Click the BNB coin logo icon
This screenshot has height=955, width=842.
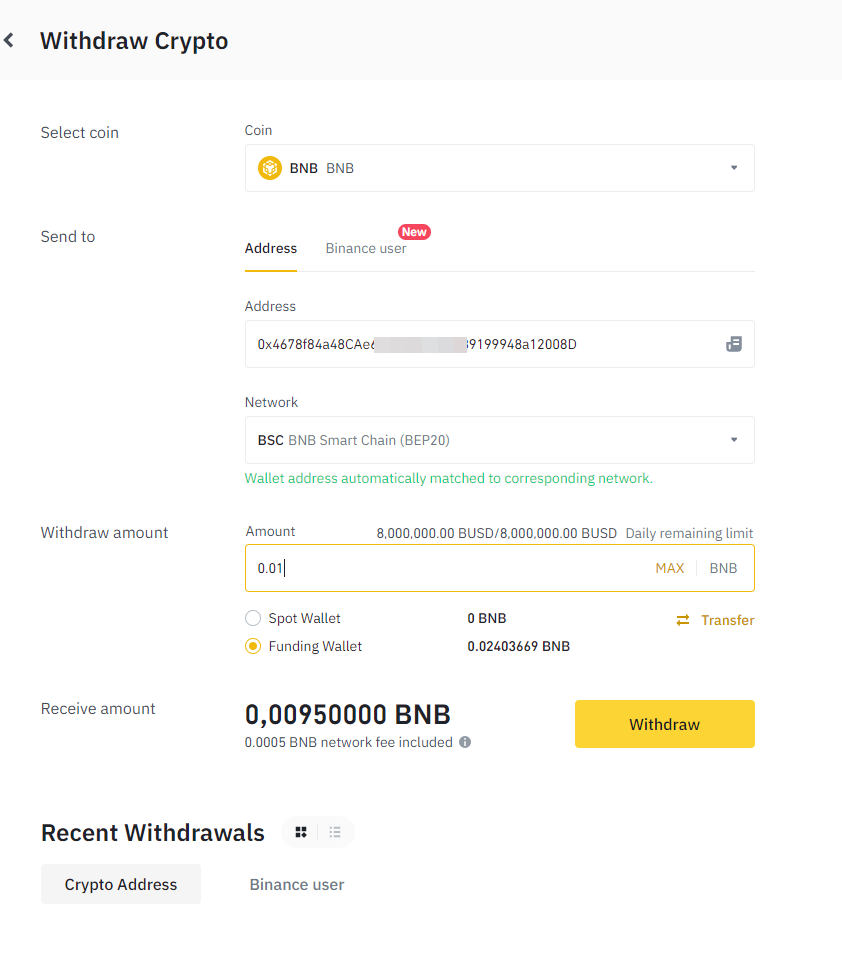pyautogui.click(x=270, y=168)
